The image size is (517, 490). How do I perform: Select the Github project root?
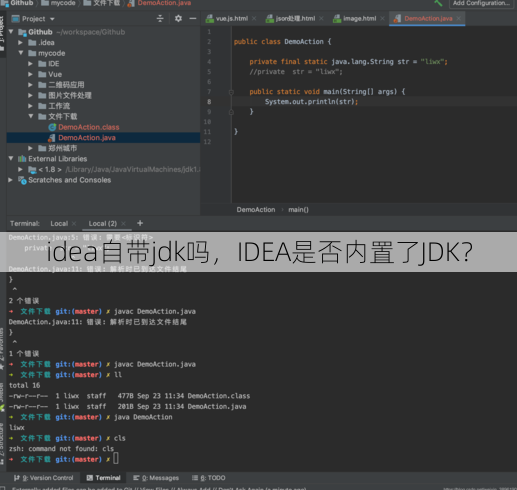40,32
